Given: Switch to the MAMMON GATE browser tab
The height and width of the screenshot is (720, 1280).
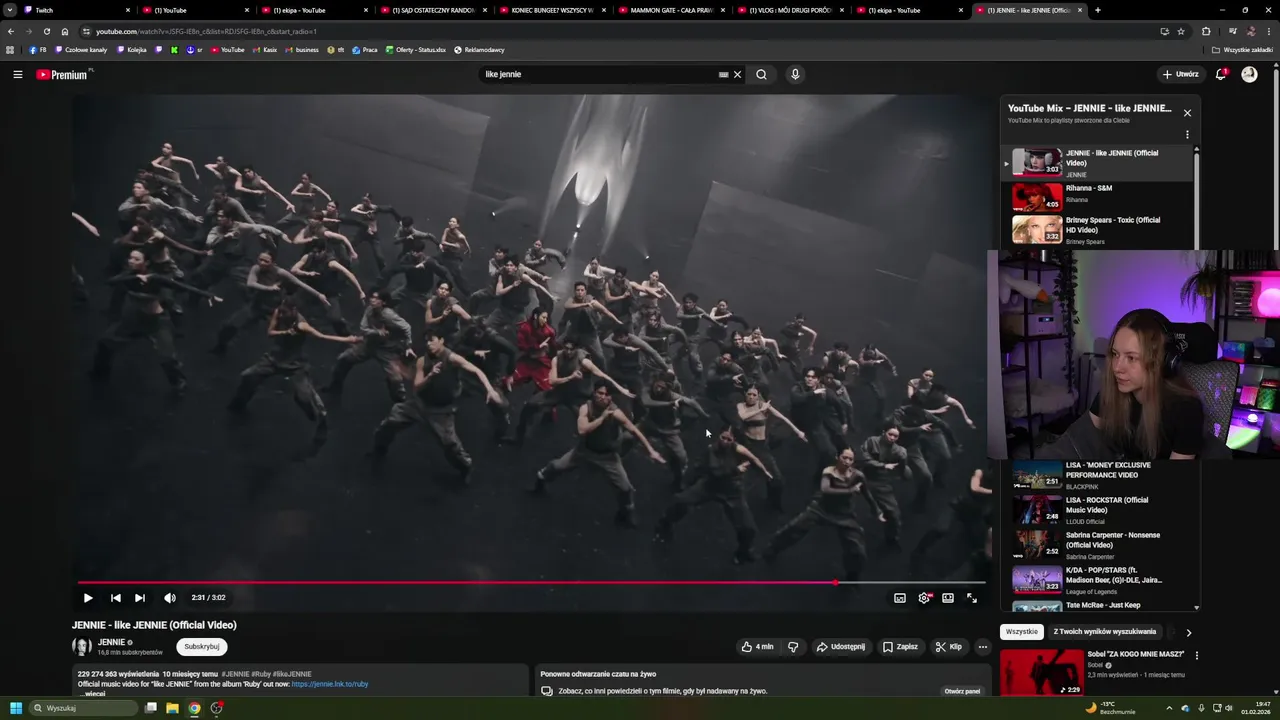Looking at the screenshot, I should click(672, 10).
